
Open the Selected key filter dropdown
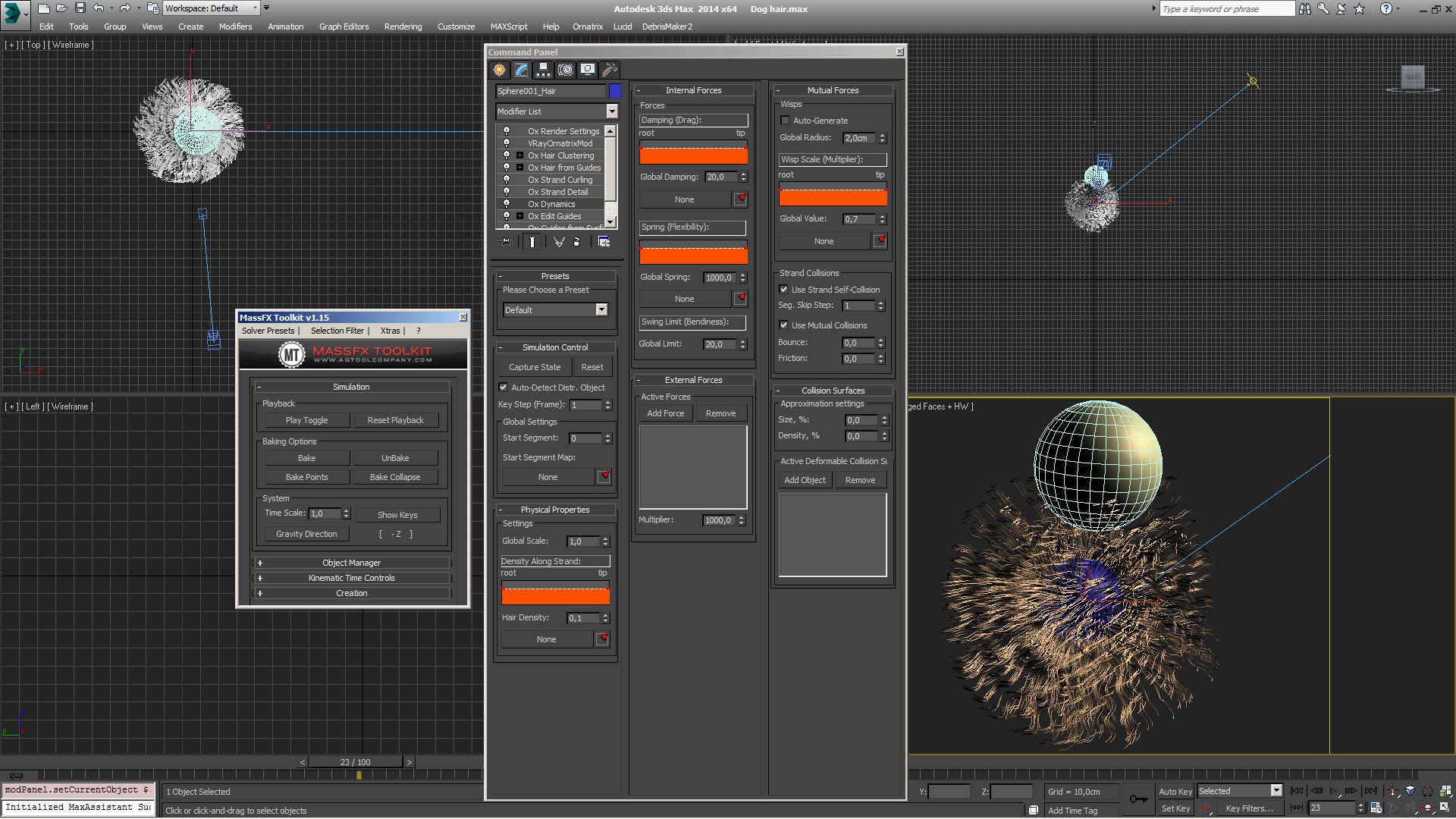[x=1239, y=791]
